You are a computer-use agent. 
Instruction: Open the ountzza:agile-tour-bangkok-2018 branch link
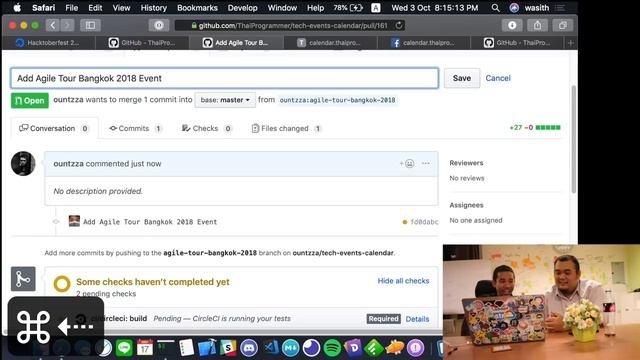pos(337,100)
